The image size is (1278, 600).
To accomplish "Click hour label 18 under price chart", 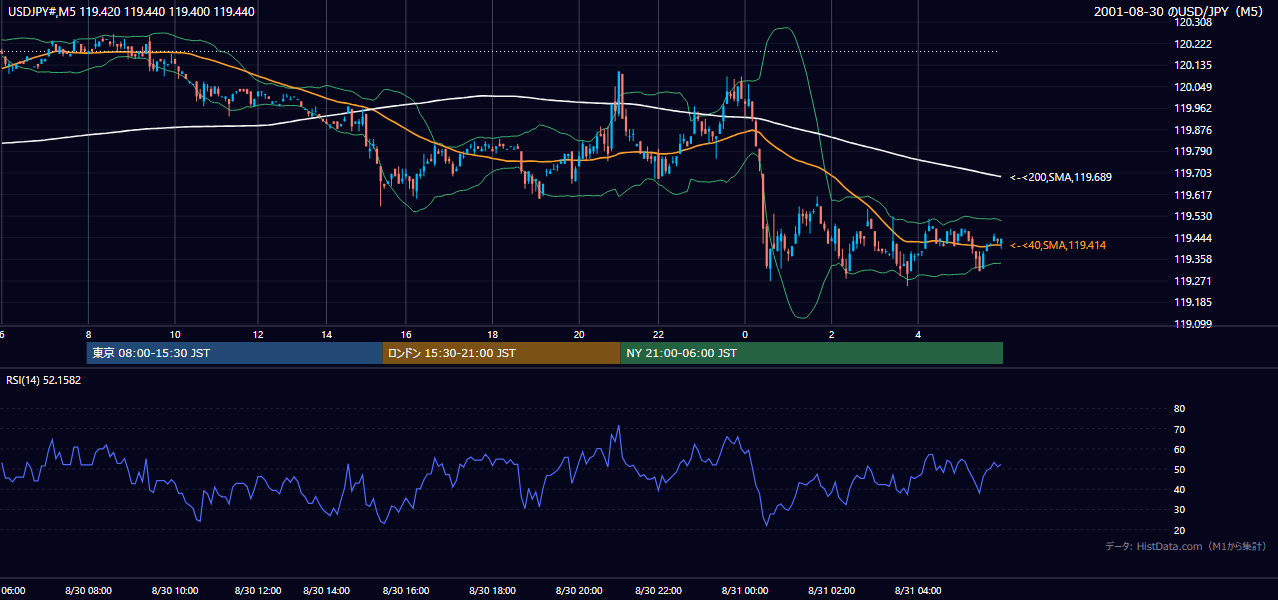I will 492,334.
